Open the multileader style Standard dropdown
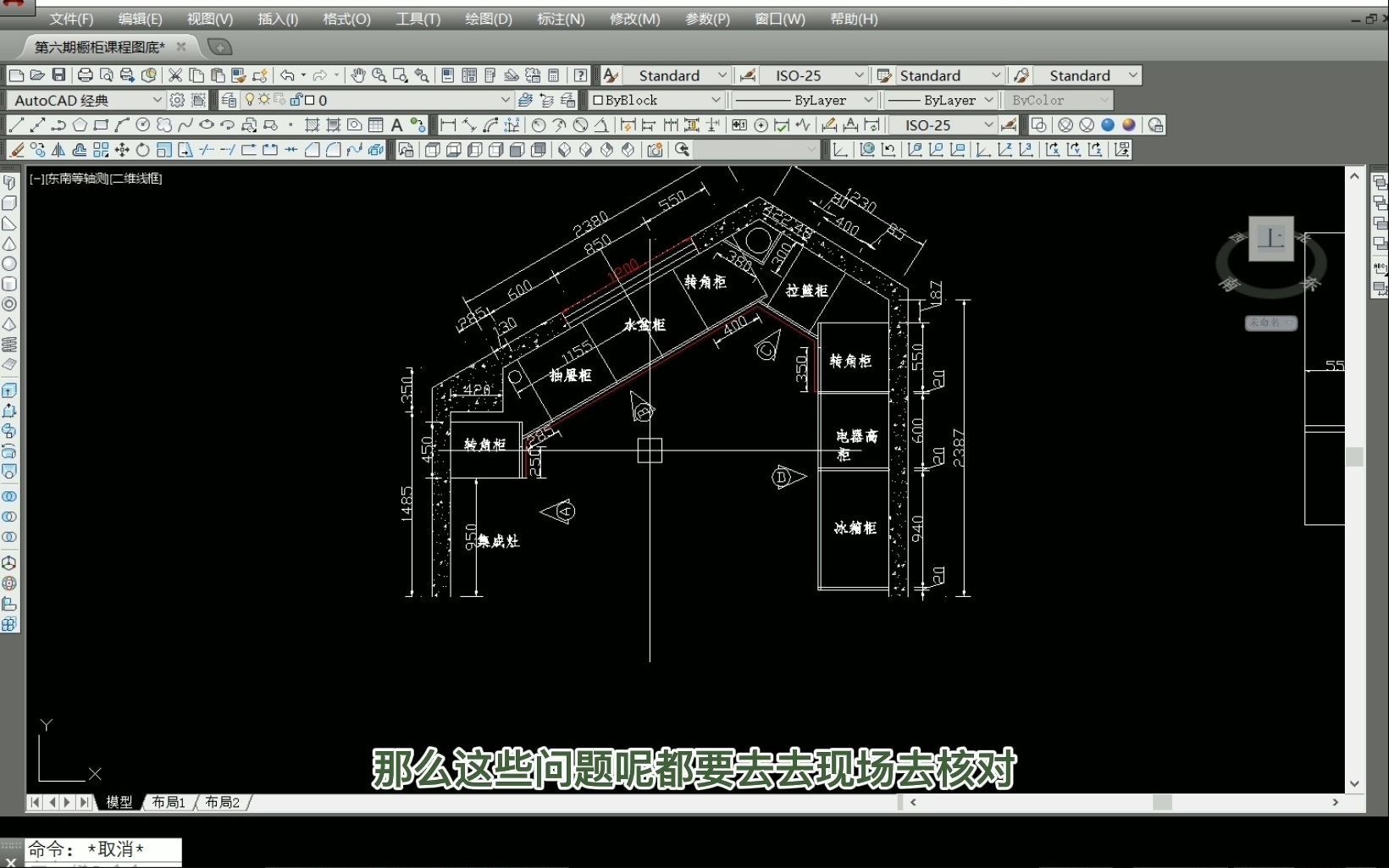 (1133, 75)
